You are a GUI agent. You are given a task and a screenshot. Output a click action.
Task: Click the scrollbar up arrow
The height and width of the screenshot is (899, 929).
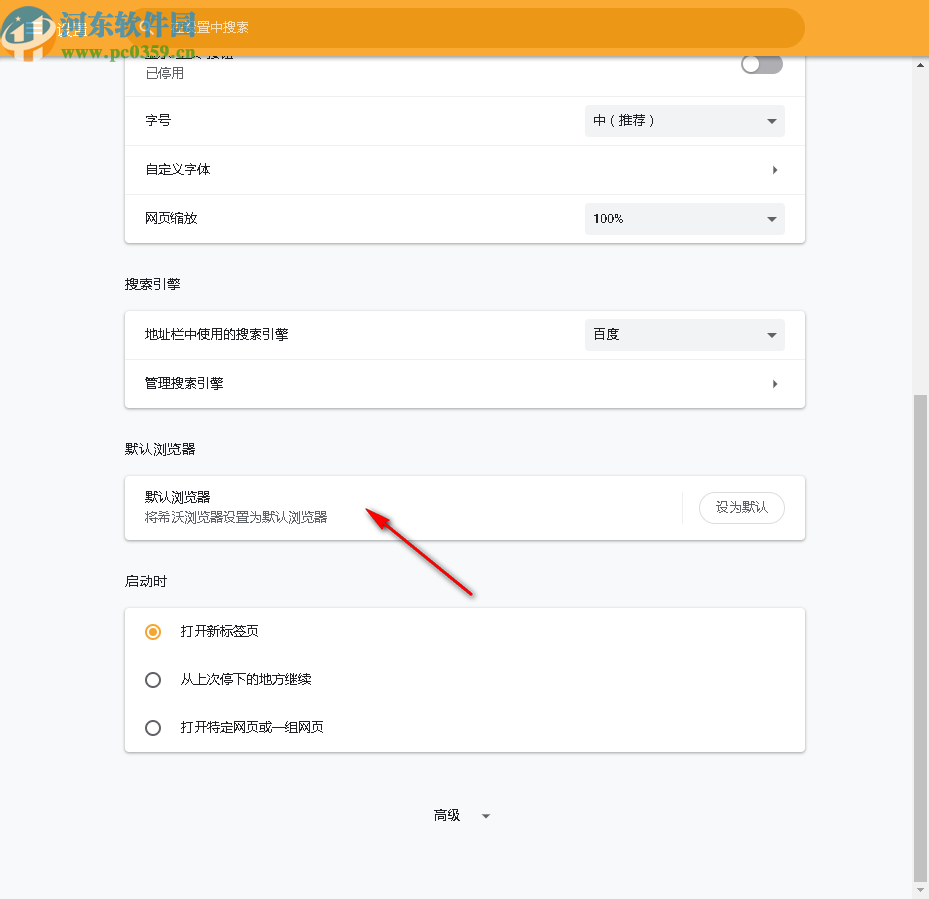click(920, 65)
